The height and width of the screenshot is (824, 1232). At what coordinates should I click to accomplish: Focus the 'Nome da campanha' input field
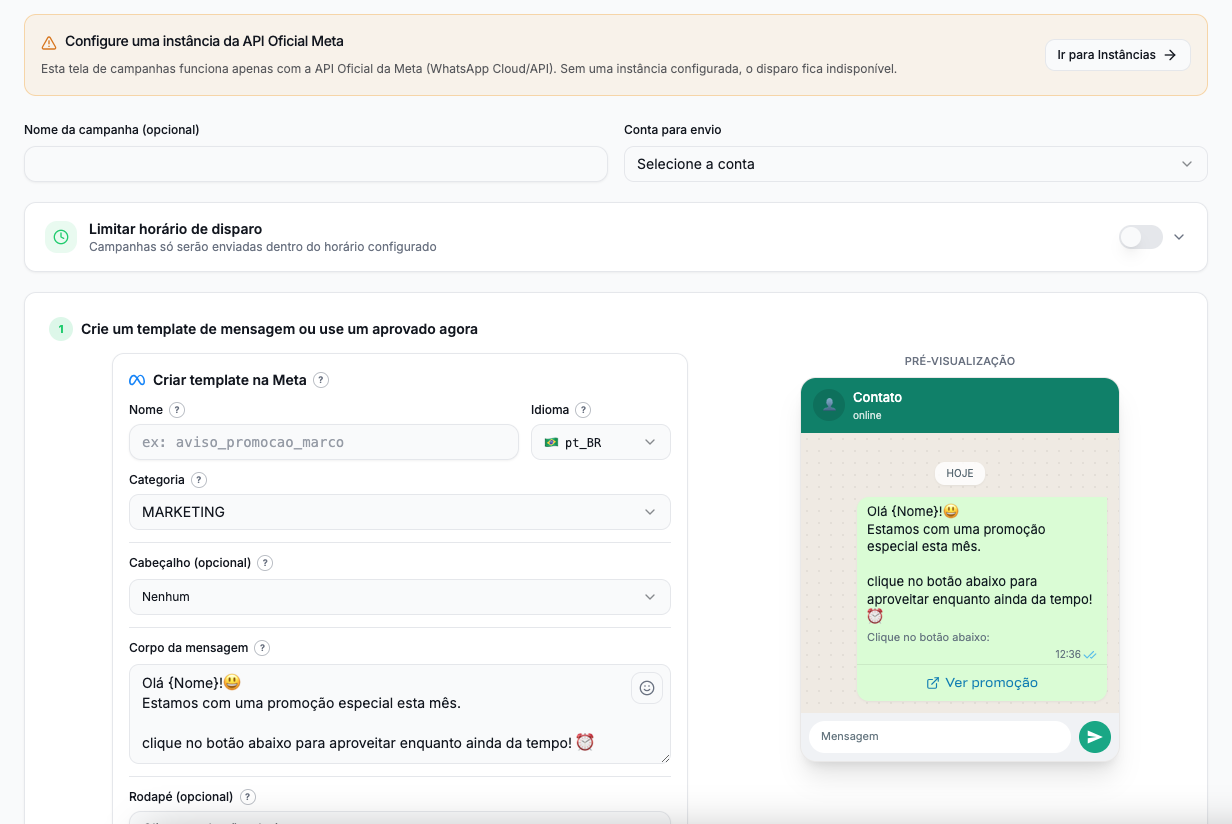[x=316, y=164]
